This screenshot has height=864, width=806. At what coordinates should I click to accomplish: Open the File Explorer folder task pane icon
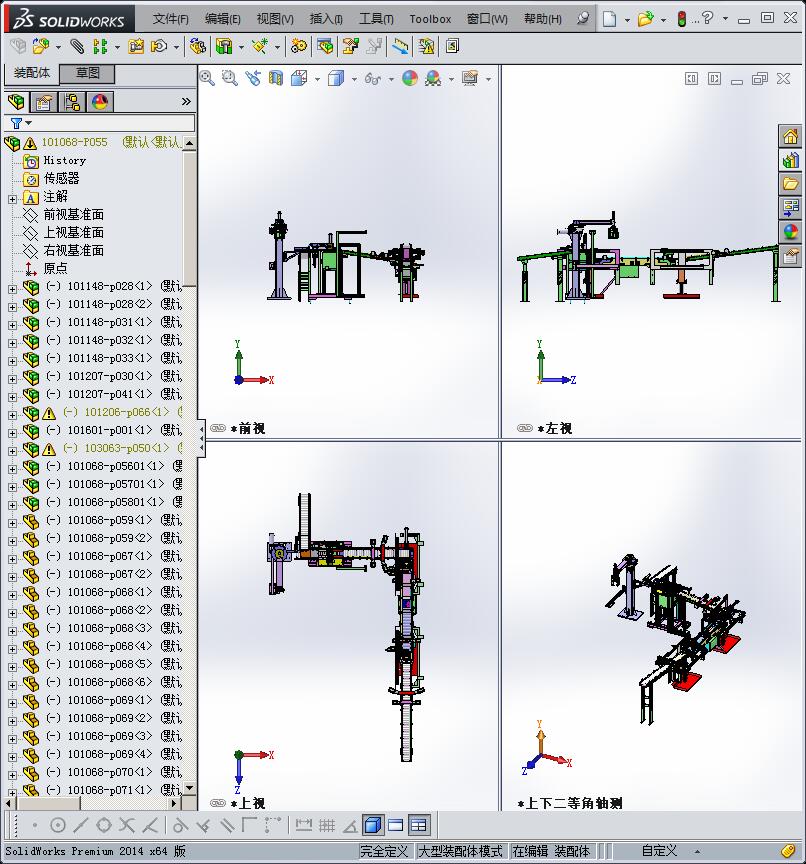tap(791, 184)
